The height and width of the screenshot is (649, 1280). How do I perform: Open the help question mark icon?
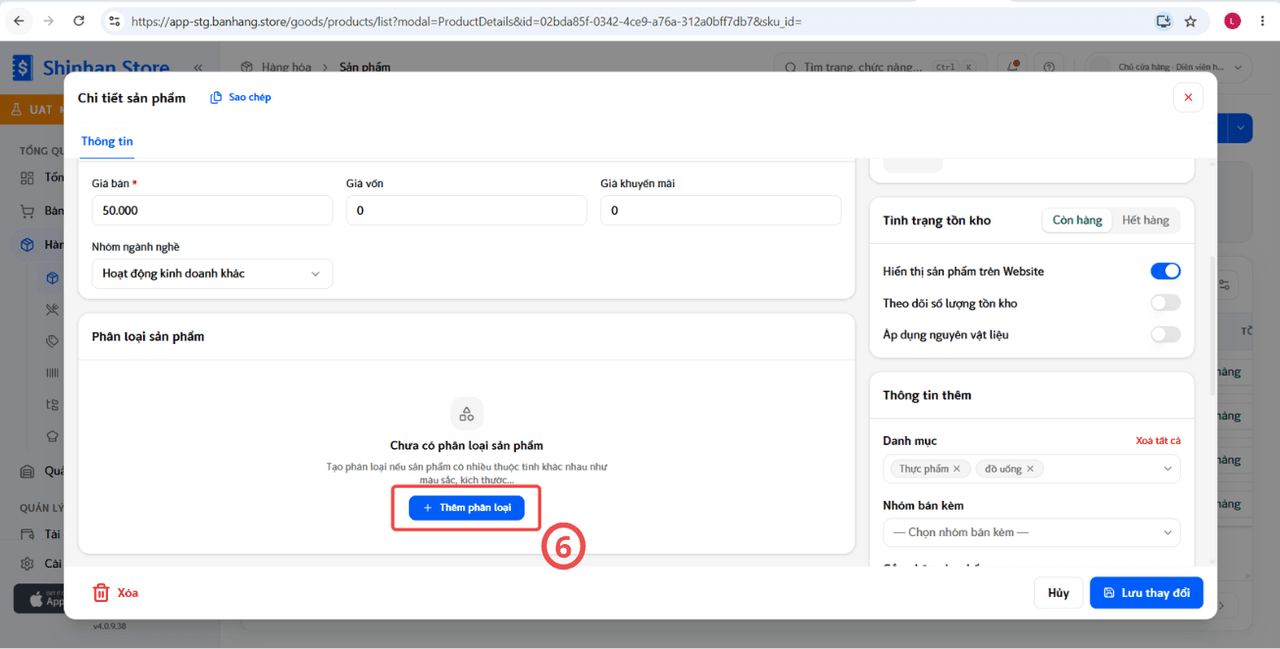coord(1048,67)
